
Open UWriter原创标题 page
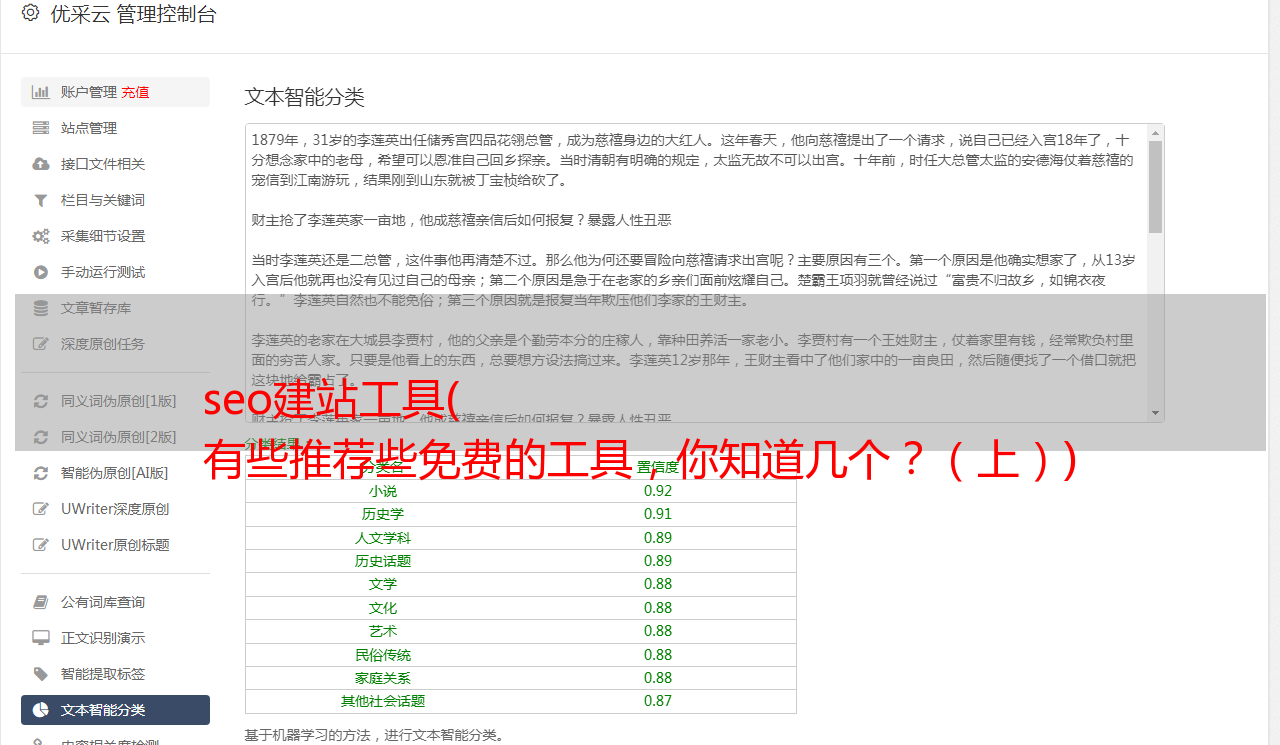click(115, 545)
